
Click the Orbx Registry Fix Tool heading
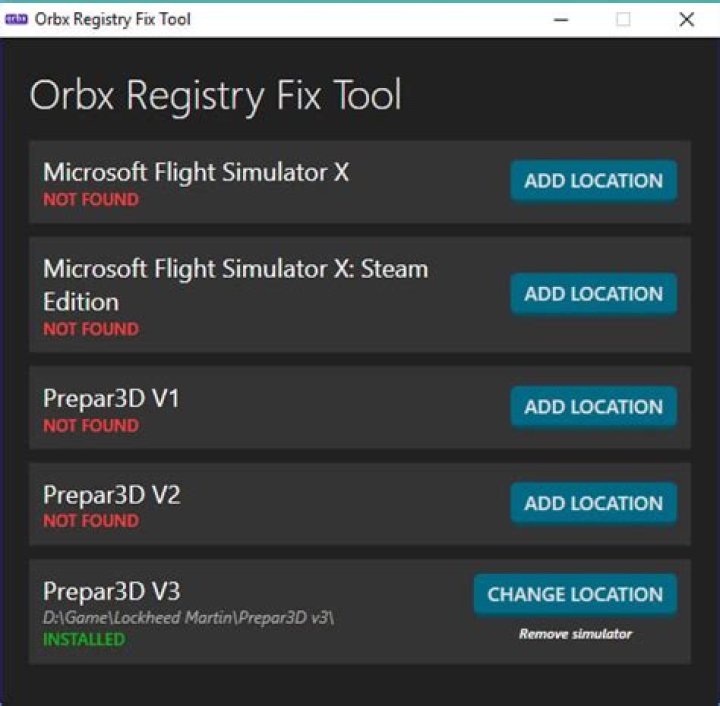tap(216, 95)
